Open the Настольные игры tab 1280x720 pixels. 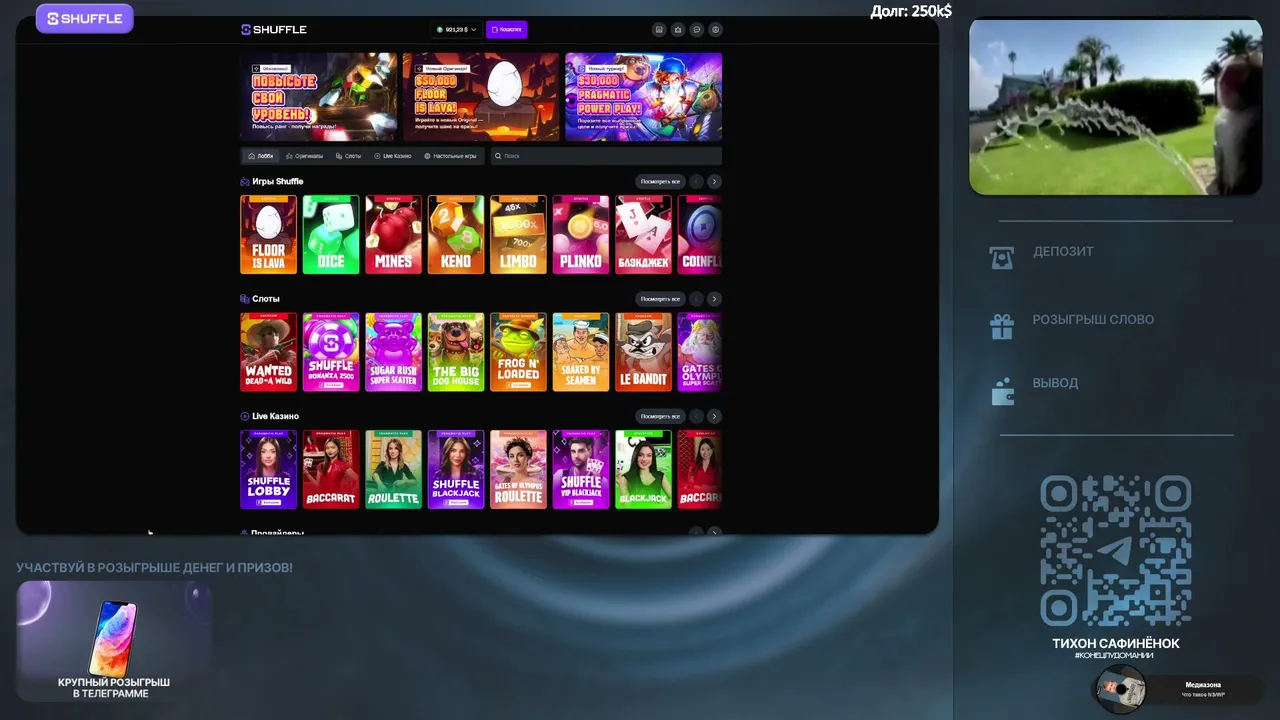[450, 156]
